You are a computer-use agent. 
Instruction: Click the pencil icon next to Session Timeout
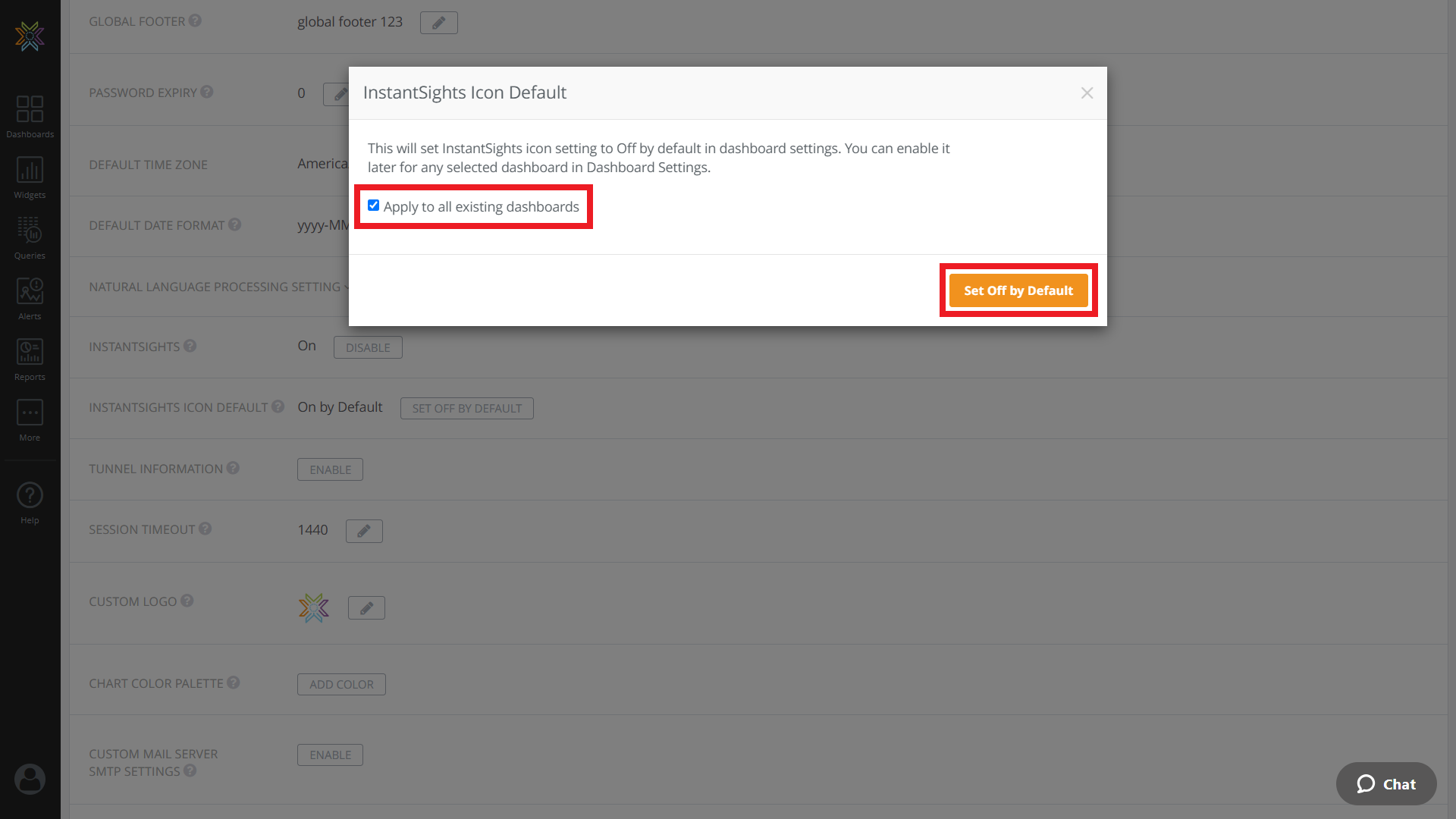pyautogui.click(x=364, y=530)
